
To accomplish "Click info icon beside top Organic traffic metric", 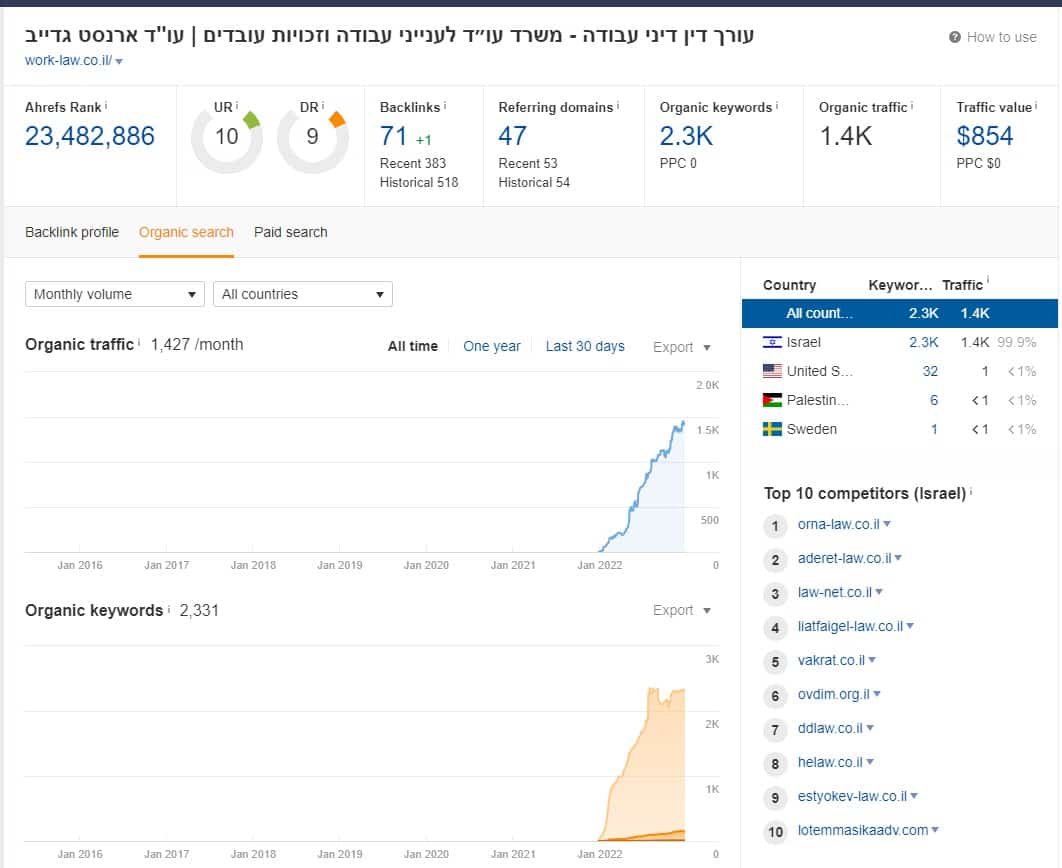I will pos(912,106).
